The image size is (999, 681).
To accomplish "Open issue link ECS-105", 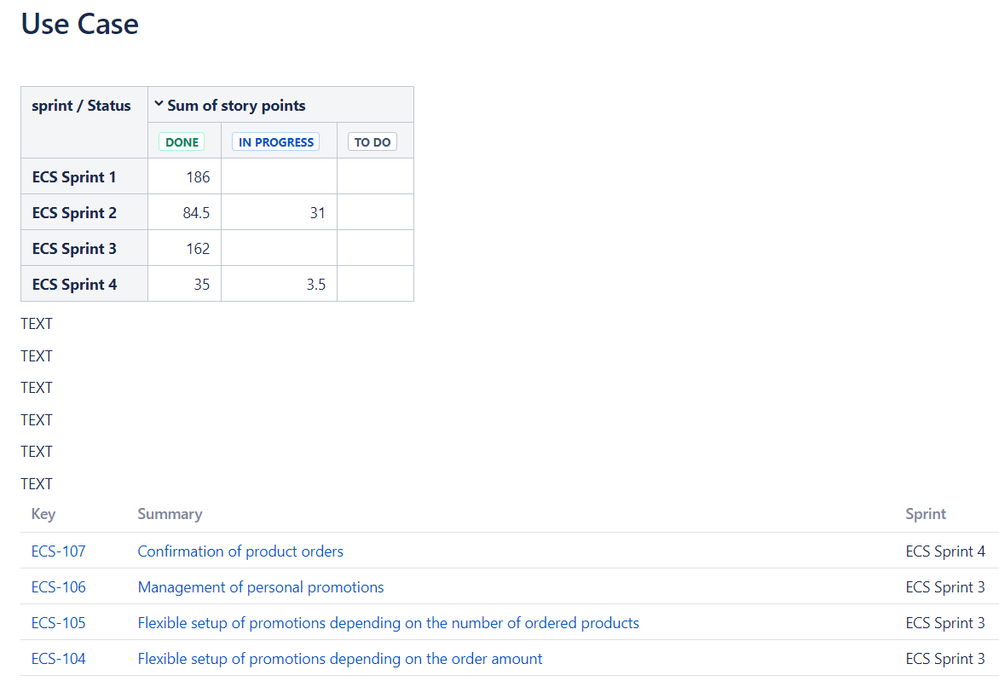I will click(58, 623).
